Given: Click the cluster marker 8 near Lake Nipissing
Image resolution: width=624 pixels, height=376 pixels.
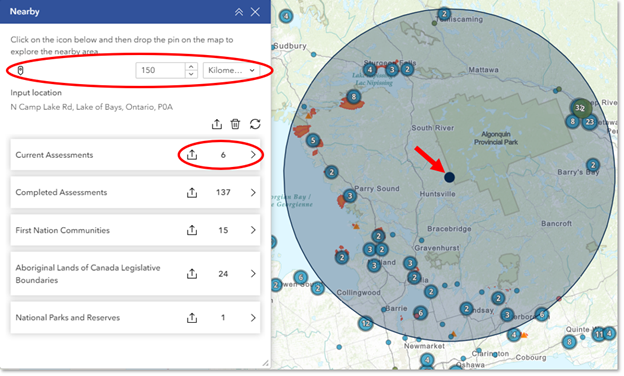Looking at the screenshot, I should 353,96.
